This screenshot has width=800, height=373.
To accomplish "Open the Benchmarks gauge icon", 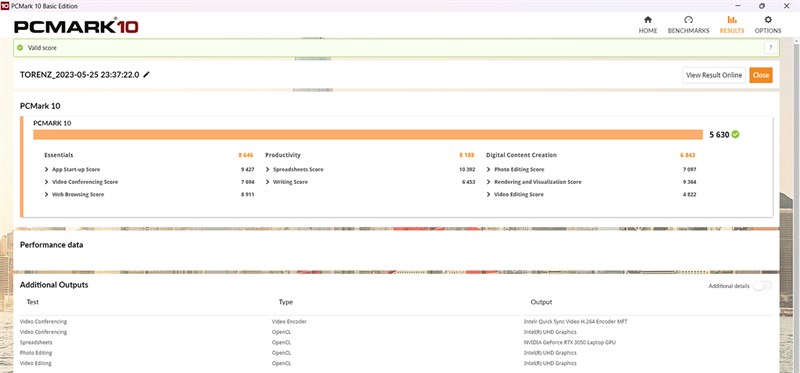I will point(688,20).
